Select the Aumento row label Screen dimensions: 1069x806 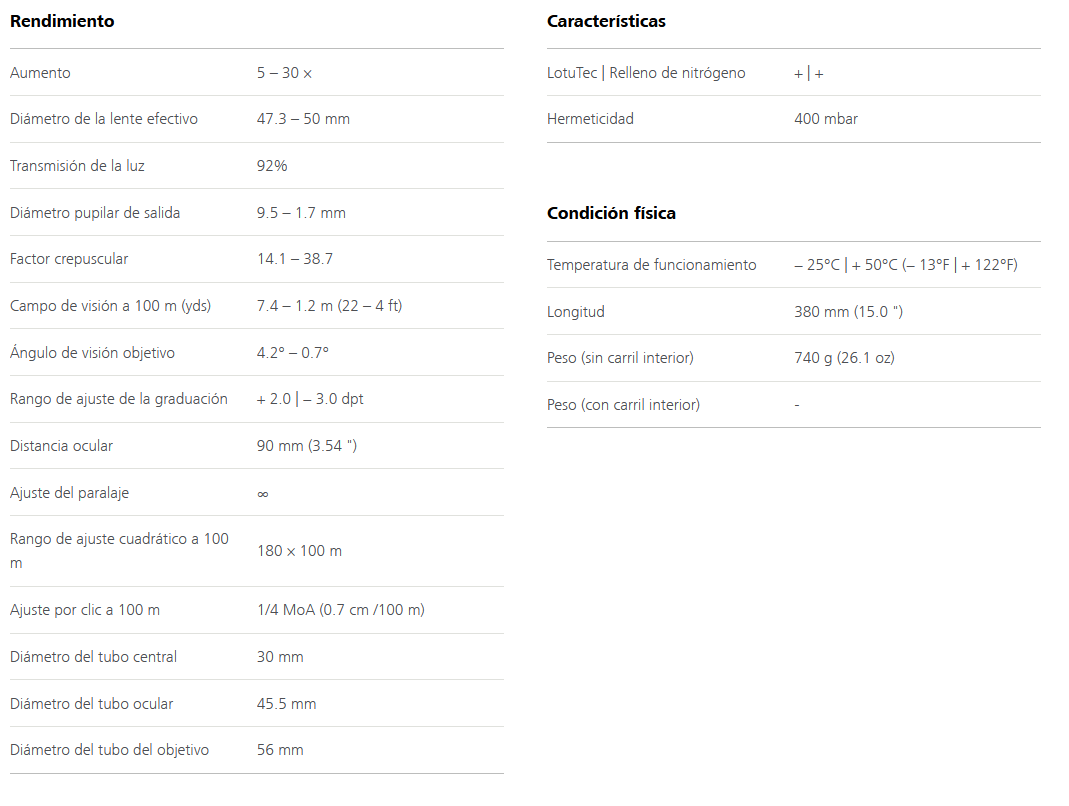tap(40, 73)
